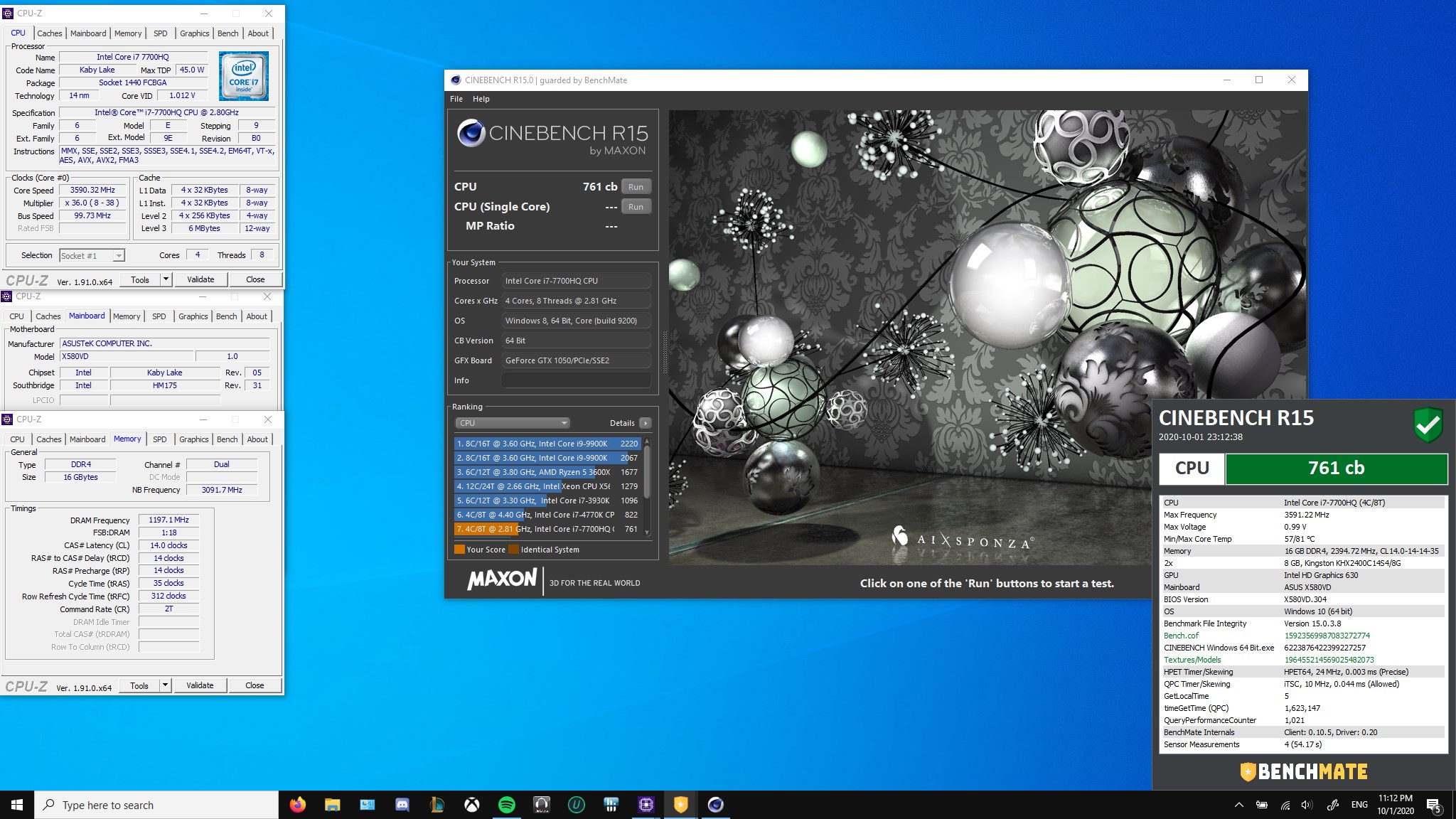Click Validate in the bottom CPU-Z window
The width and height of the screenshot is (1456, 819).
[200, 685]
